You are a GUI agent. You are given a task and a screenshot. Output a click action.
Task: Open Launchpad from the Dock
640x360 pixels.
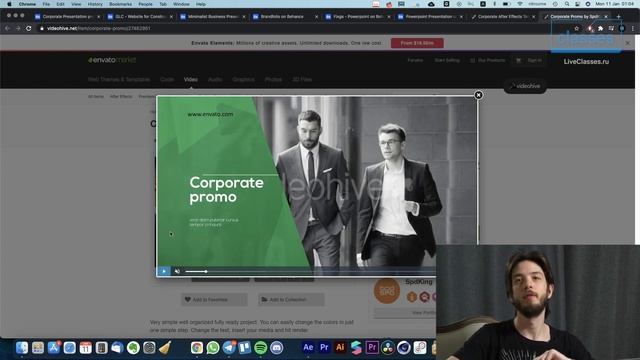click(x=38, y=347)
